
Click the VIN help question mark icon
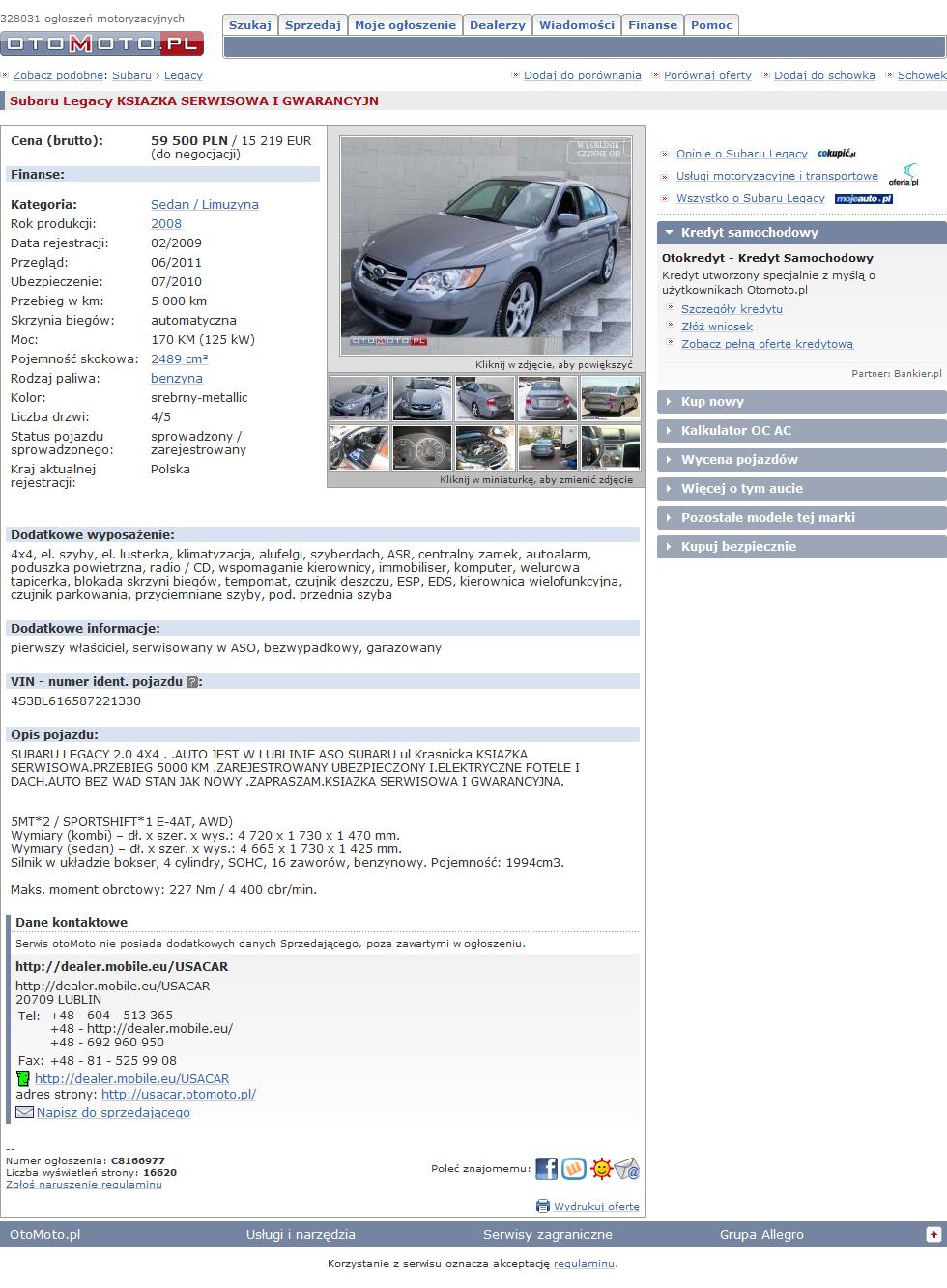(x=191, y=682)
